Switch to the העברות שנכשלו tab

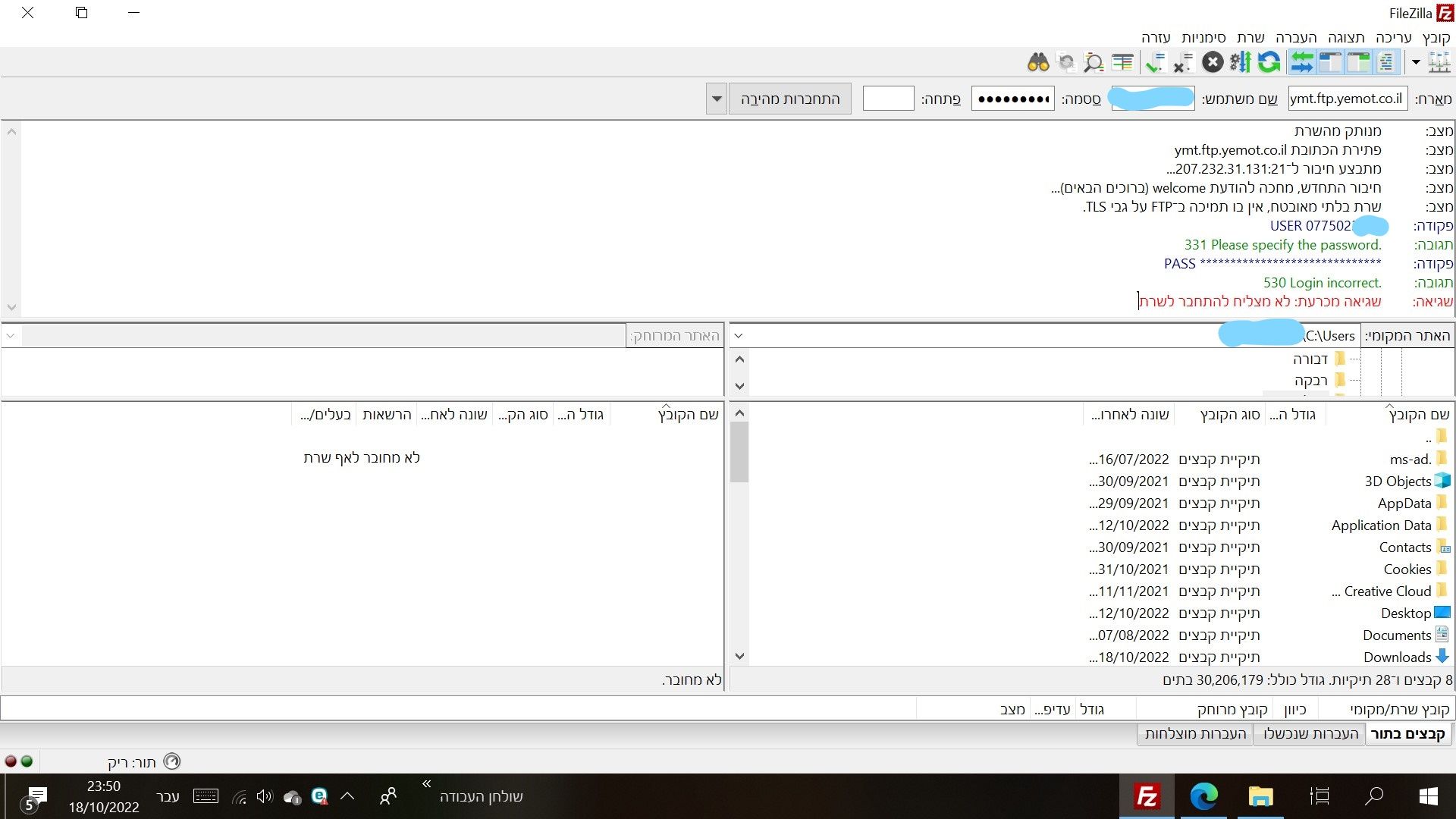coord(1310,733)
